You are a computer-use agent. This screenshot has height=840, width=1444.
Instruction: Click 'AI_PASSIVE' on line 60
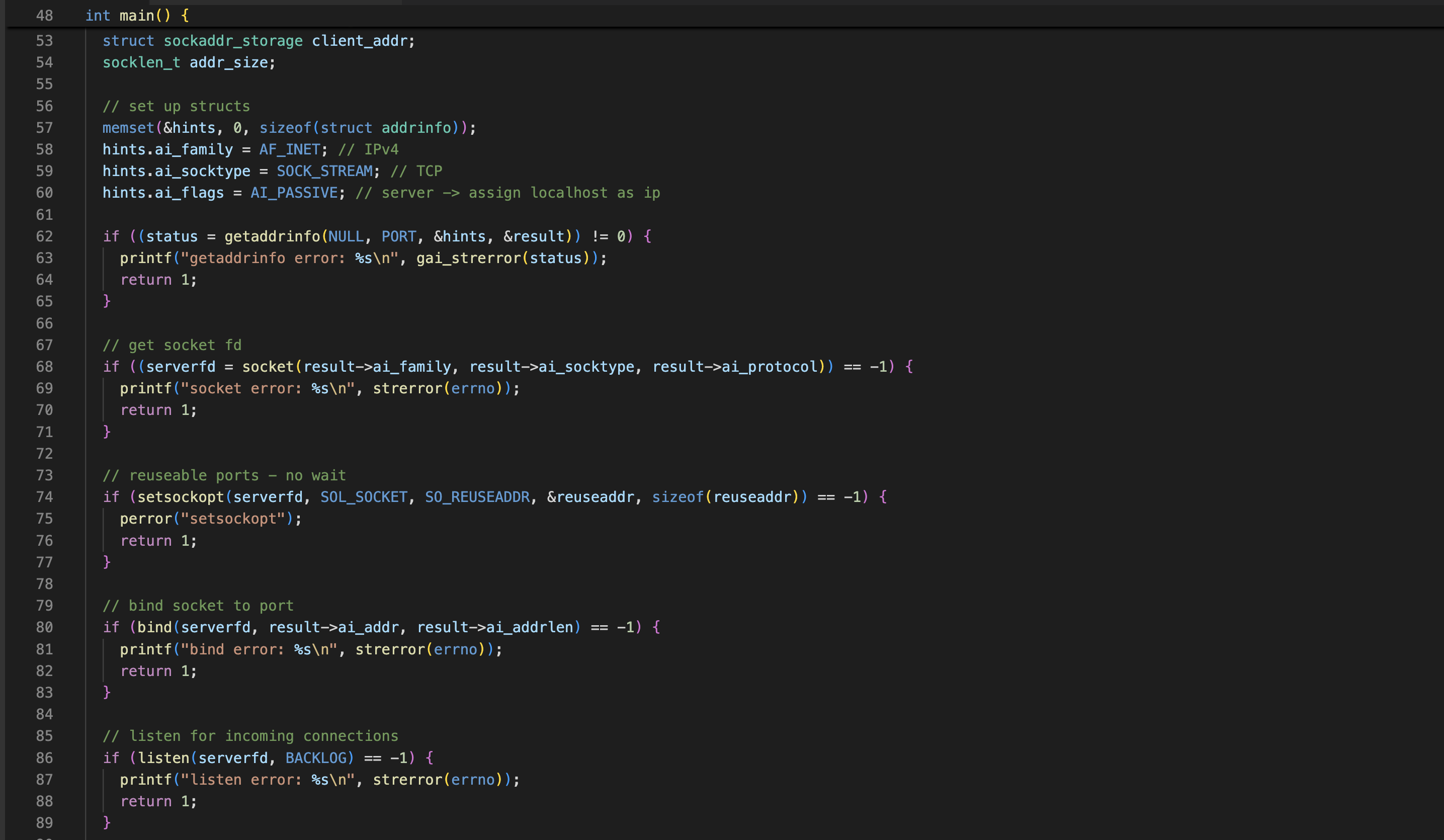tap(294, 193)
